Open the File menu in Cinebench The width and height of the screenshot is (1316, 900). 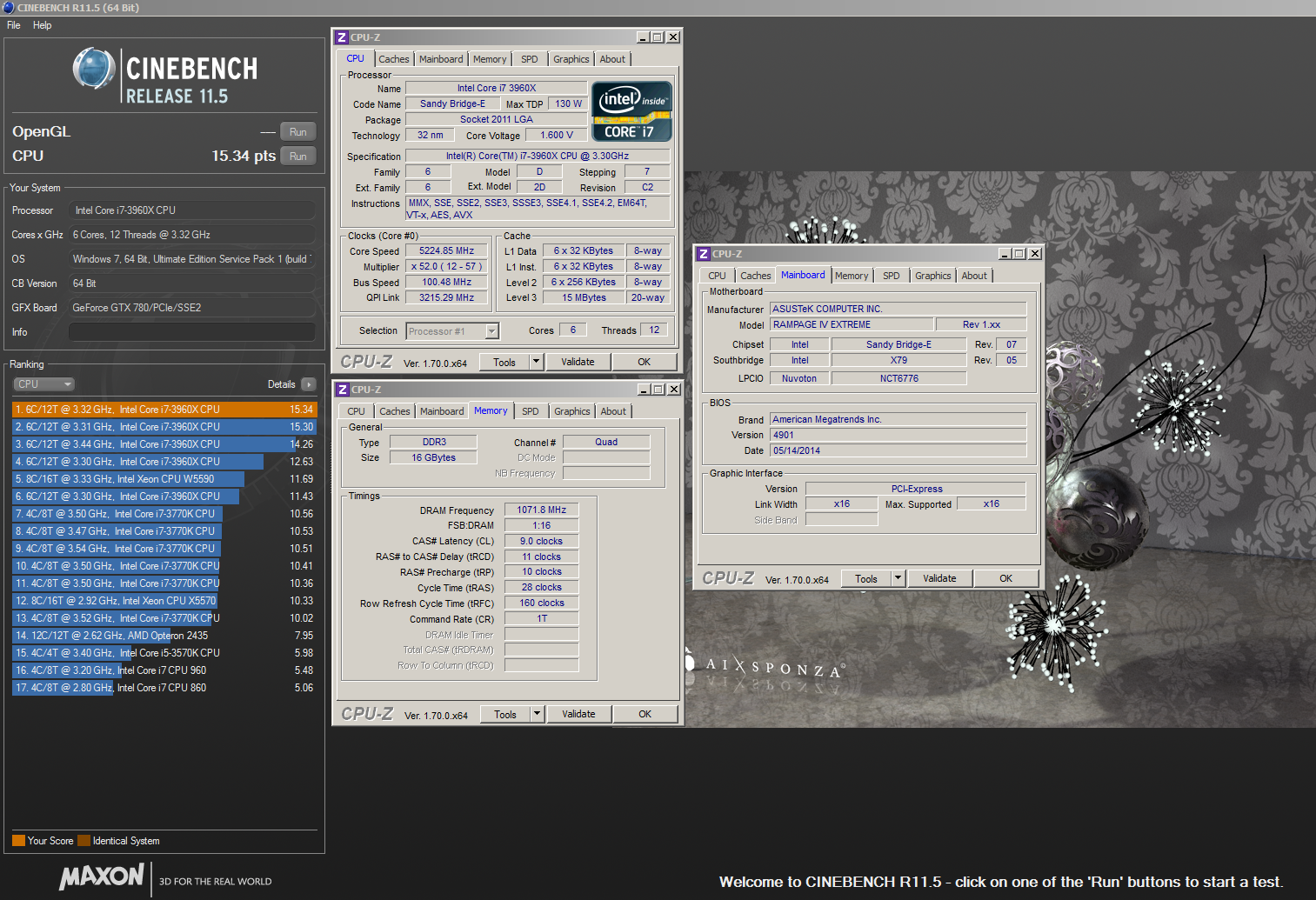tap(13, 25)
